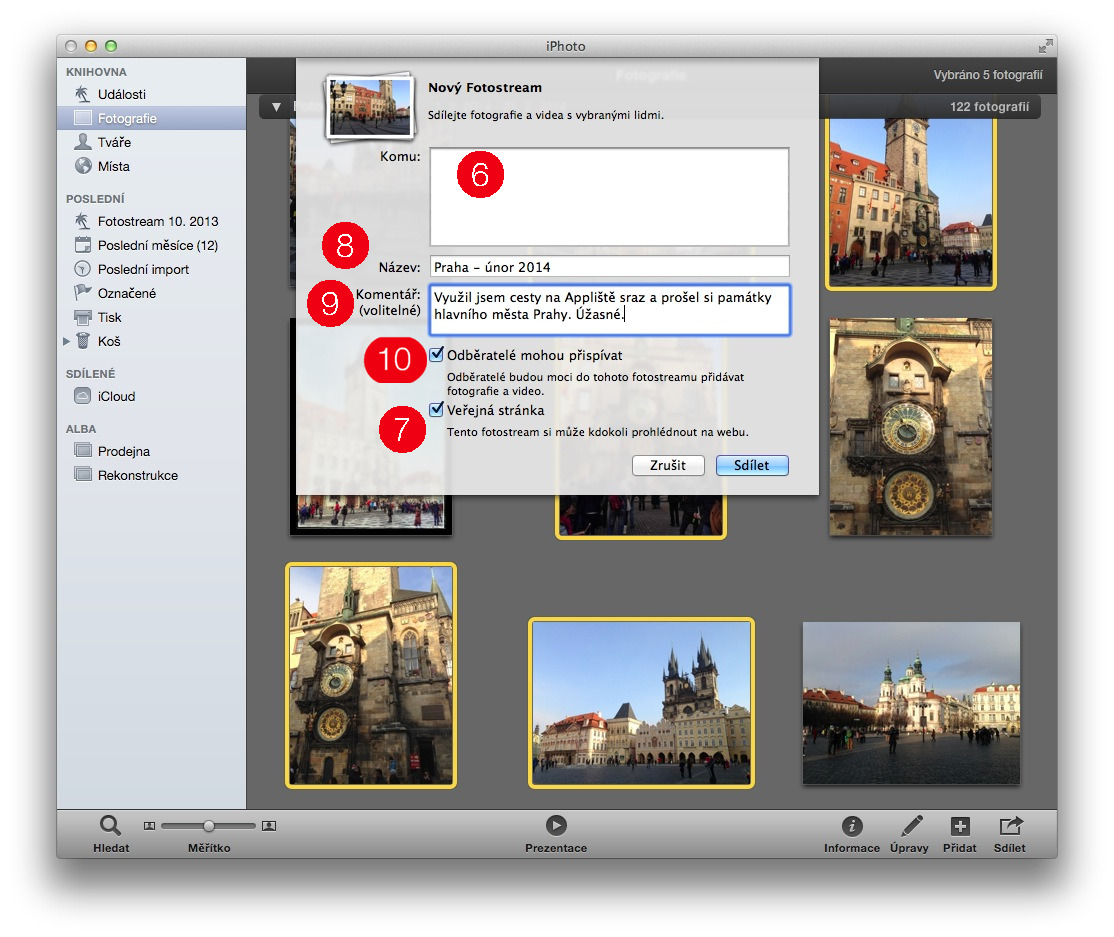Click the Komu recipients field

click(x=609, y=197)
